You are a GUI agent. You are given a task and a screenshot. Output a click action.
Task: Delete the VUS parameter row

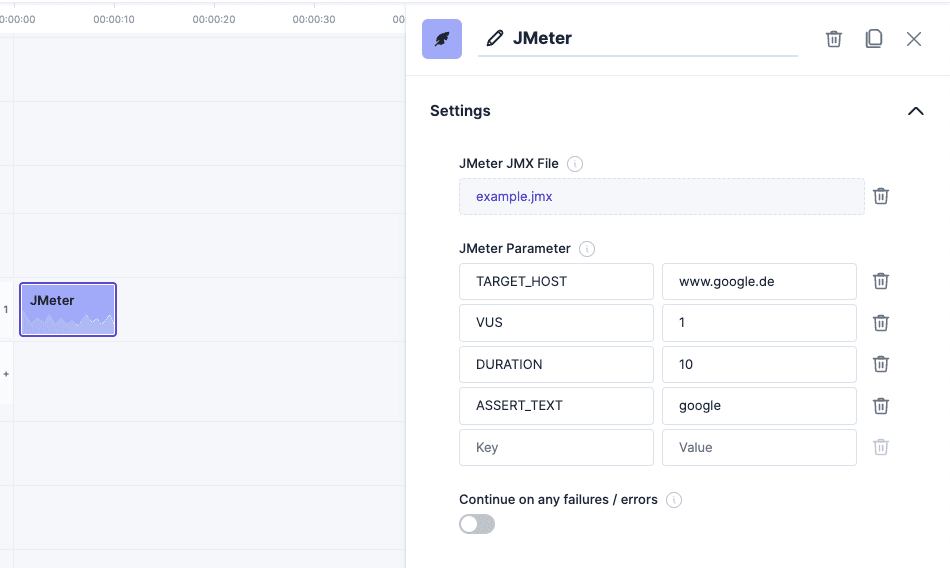[x=881, y=323]
